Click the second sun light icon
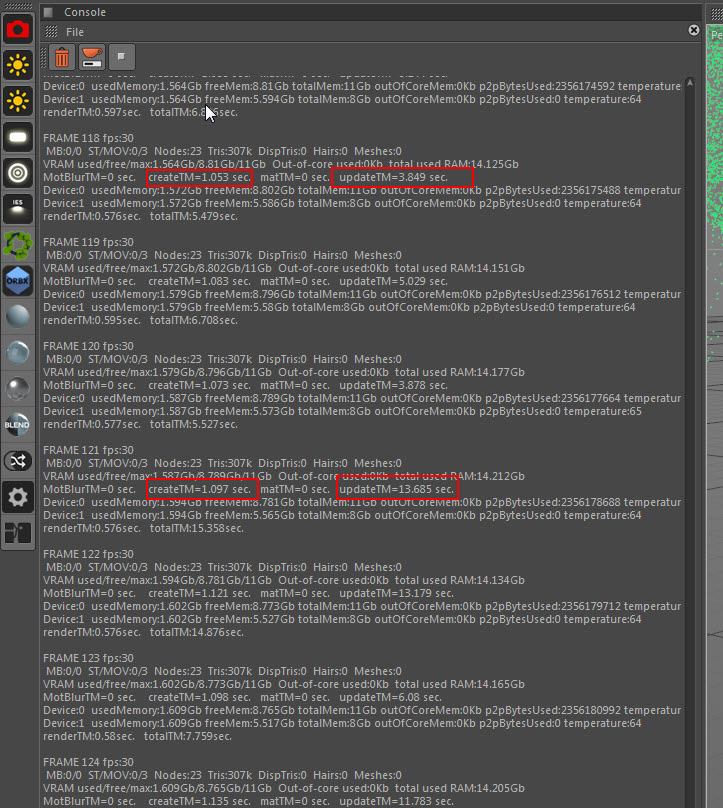 [x=18, y=101]
